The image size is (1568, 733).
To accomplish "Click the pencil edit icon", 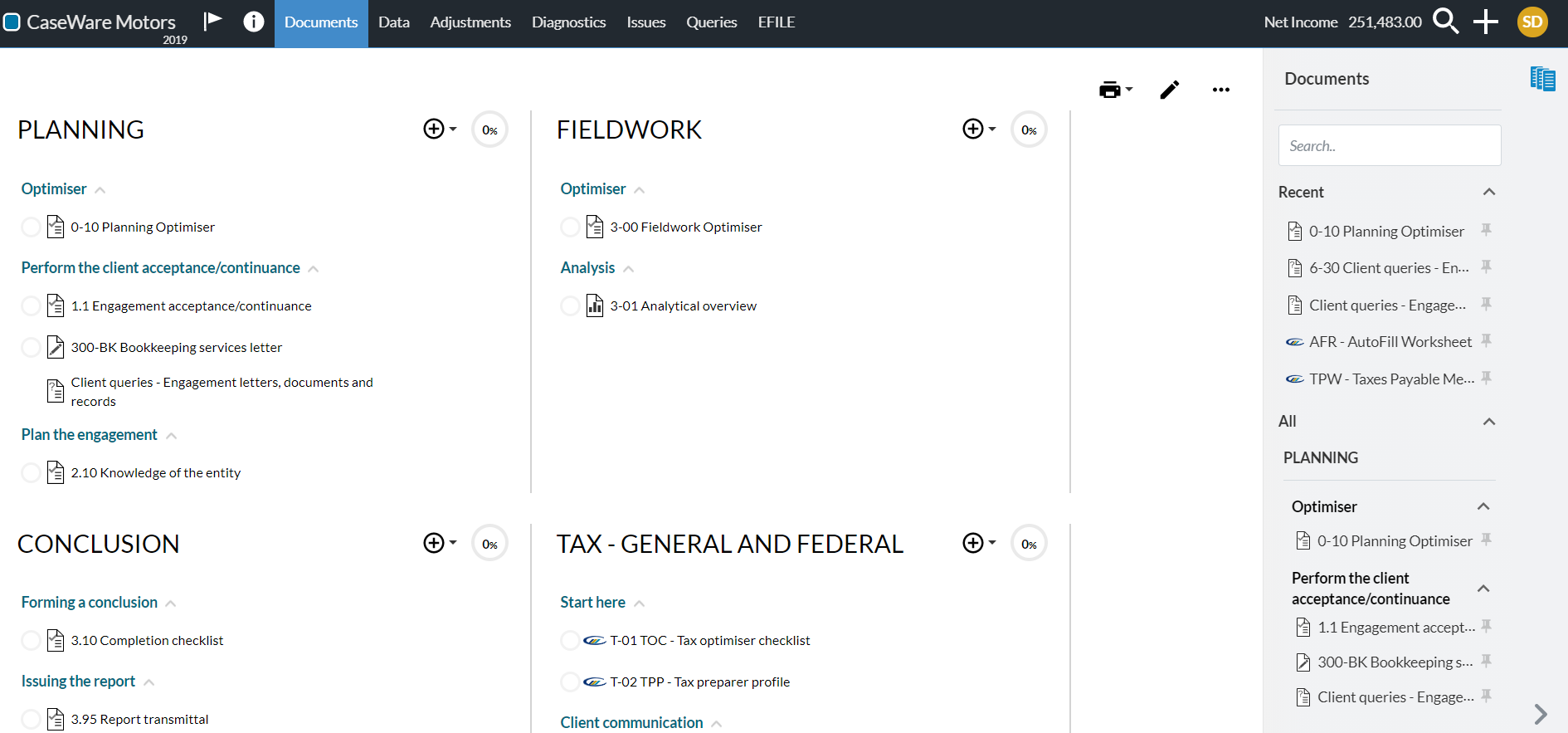I will point(1170,90).
